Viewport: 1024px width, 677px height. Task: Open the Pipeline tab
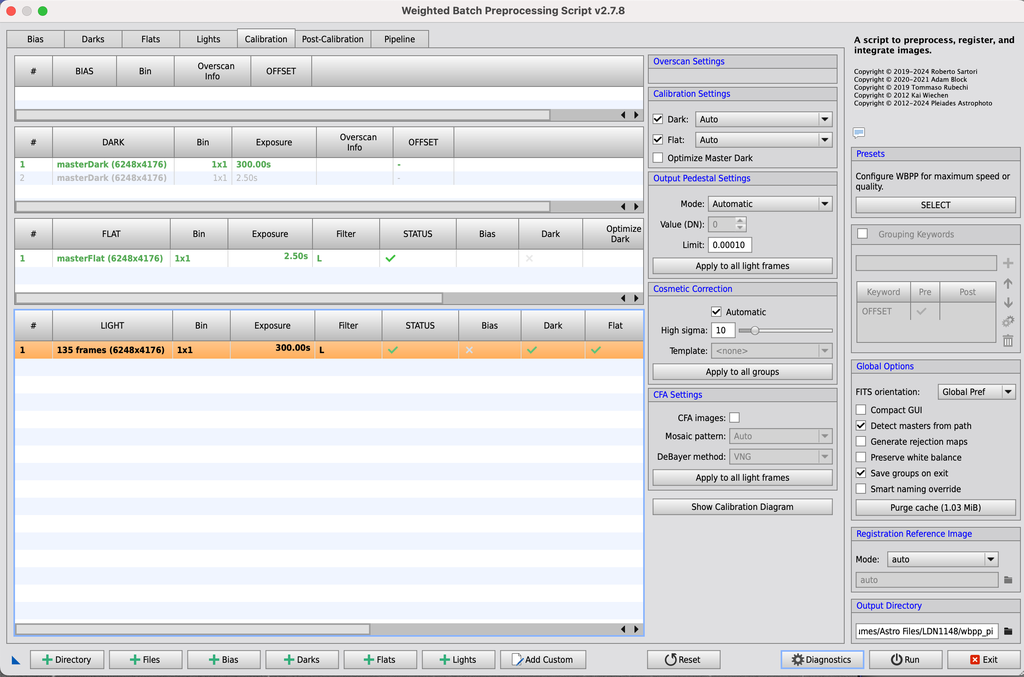pos(399,39)
